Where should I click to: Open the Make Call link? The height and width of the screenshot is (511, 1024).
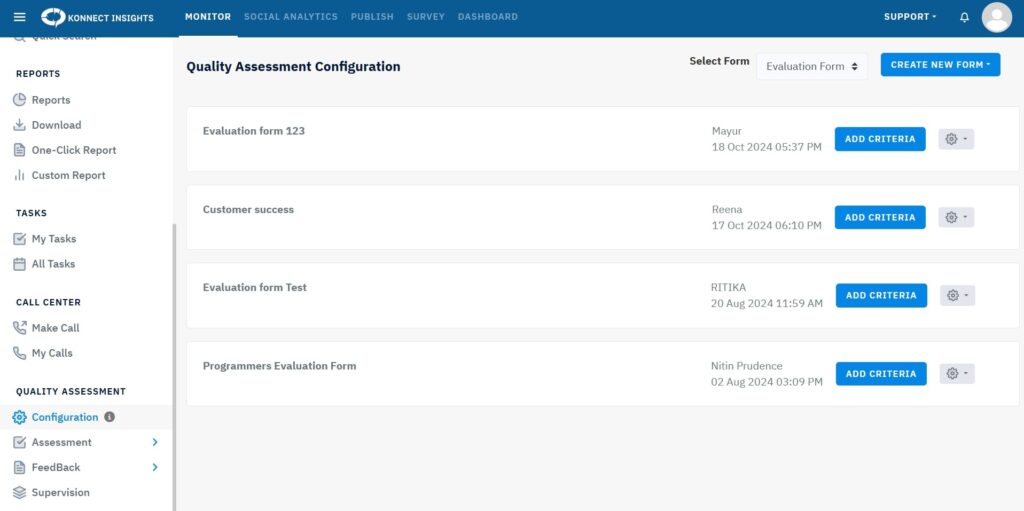click(56, 328)
